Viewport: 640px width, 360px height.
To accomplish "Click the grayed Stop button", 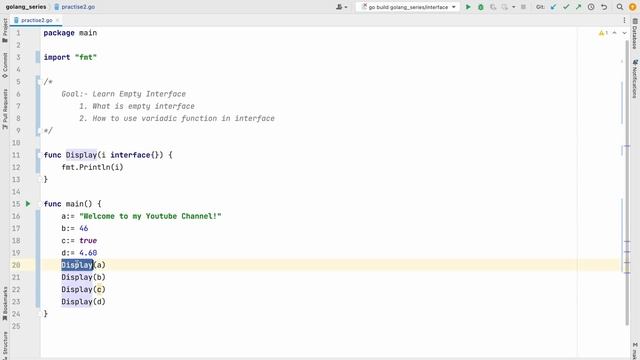I will click(523, 7).
